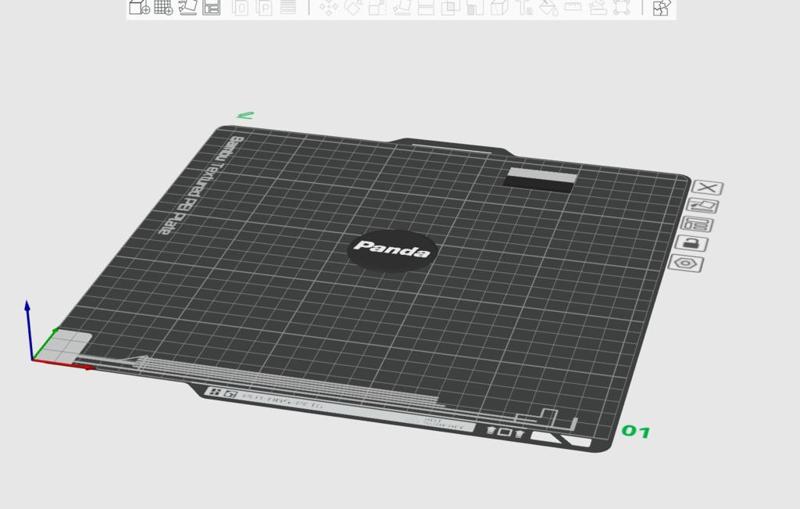Select the Rotate tool icon

tap(353, 8)
